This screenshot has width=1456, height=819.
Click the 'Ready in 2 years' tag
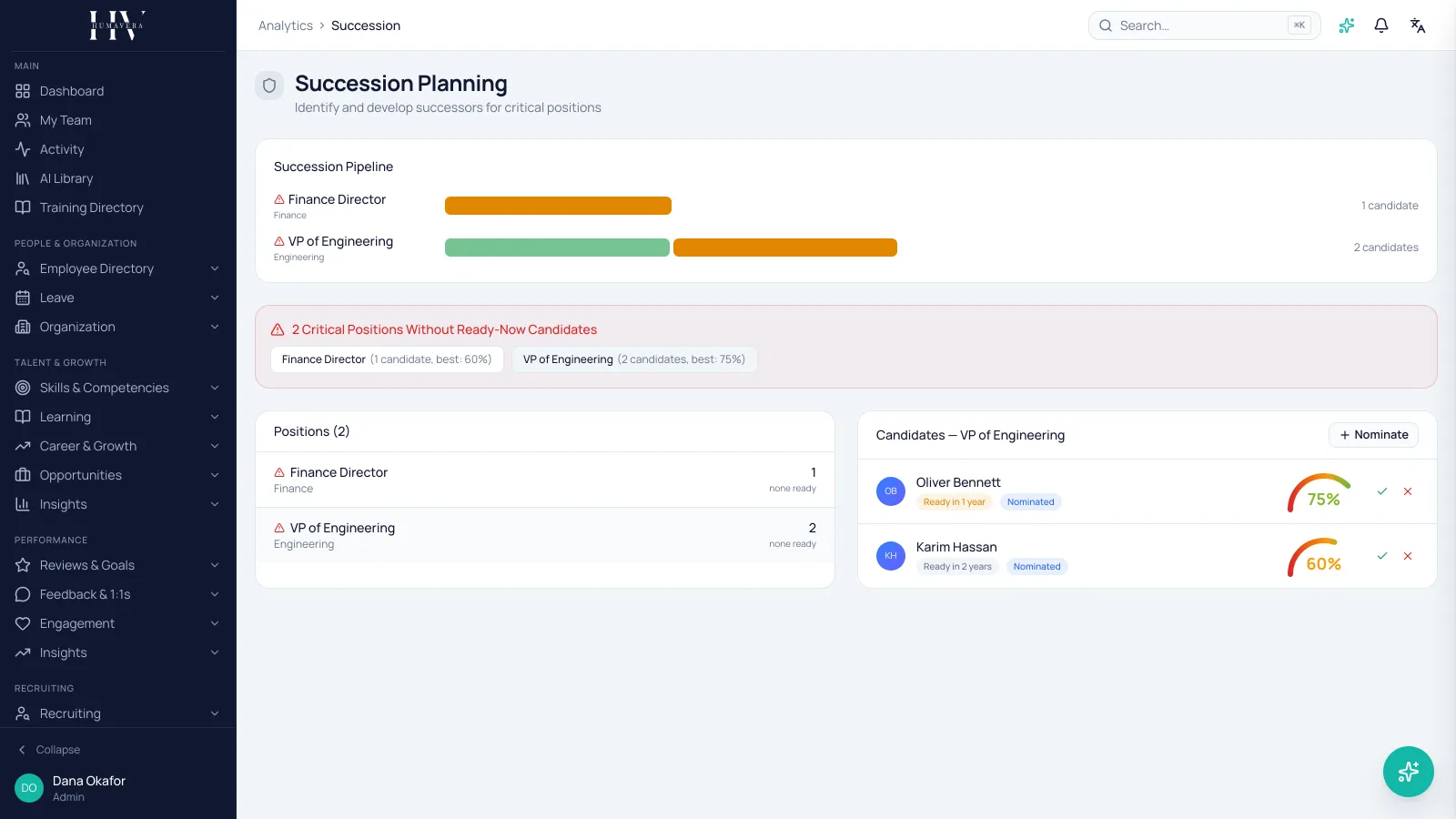(x=957, y=567)
